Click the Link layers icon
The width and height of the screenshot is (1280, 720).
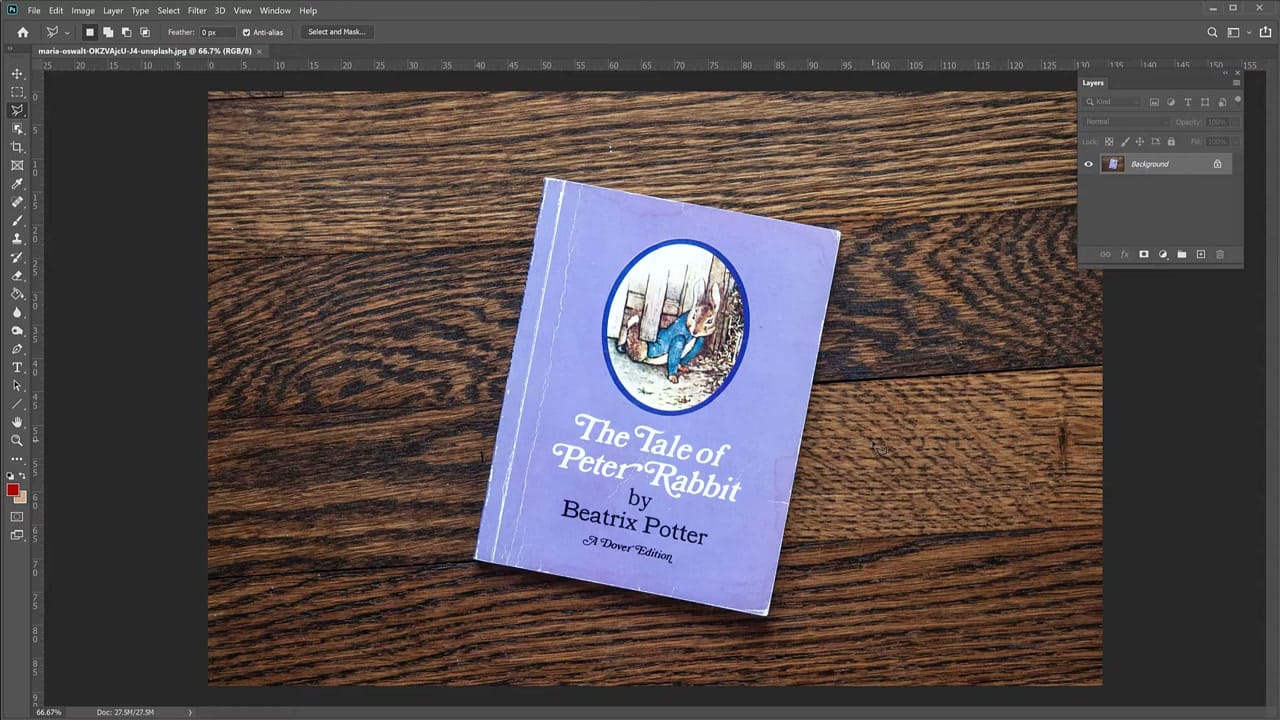(1105, 255)
